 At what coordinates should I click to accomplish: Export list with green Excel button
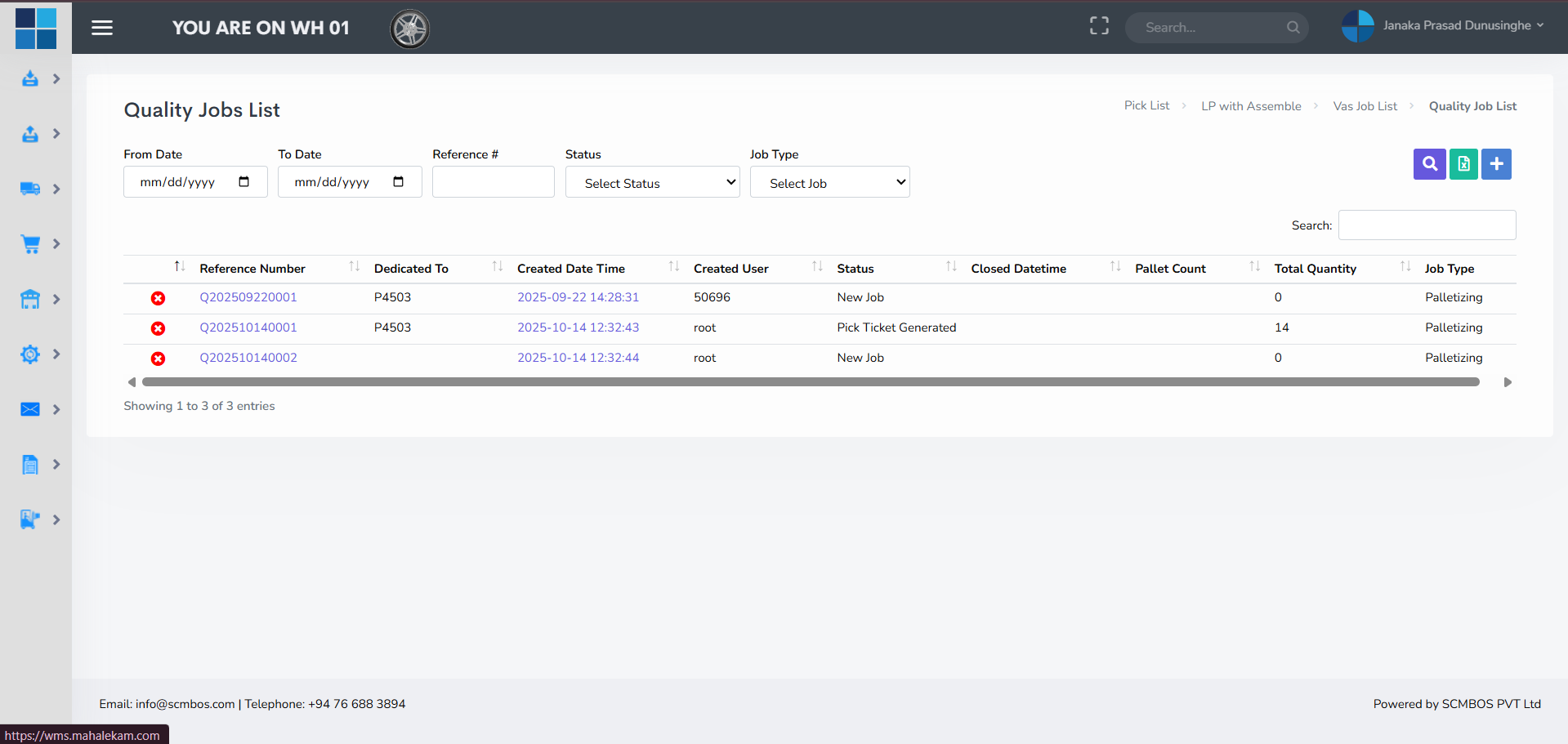click(1463, 164)
